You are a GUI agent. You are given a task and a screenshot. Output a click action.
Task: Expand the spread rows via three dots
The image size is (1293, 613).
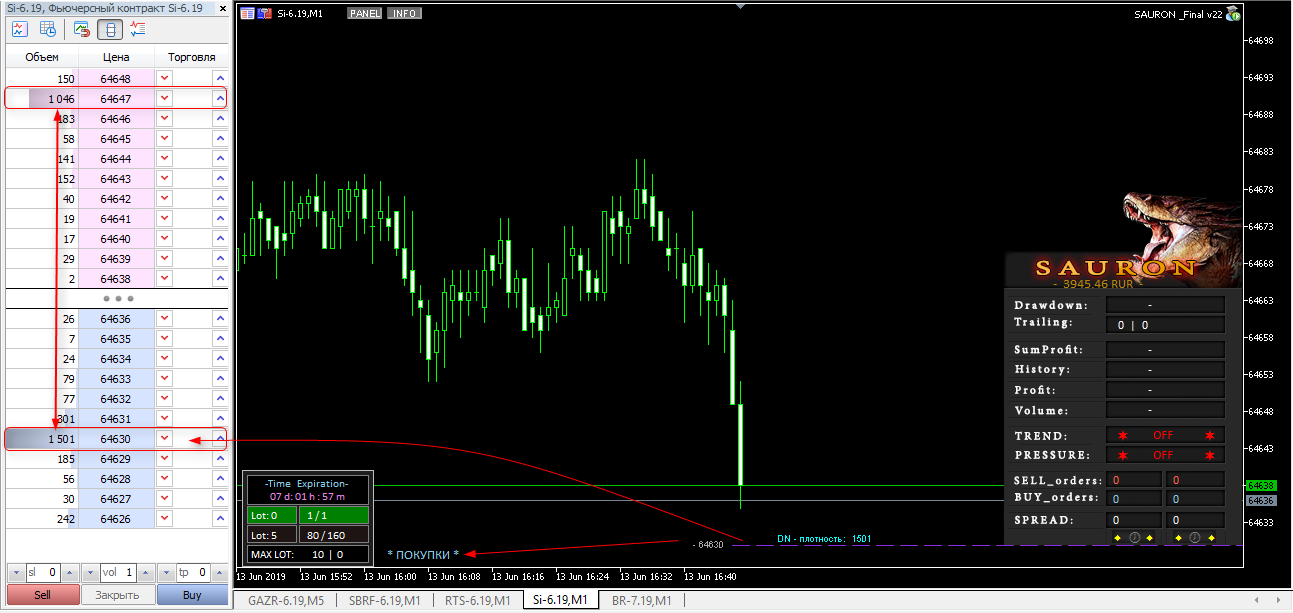point(117,298)
